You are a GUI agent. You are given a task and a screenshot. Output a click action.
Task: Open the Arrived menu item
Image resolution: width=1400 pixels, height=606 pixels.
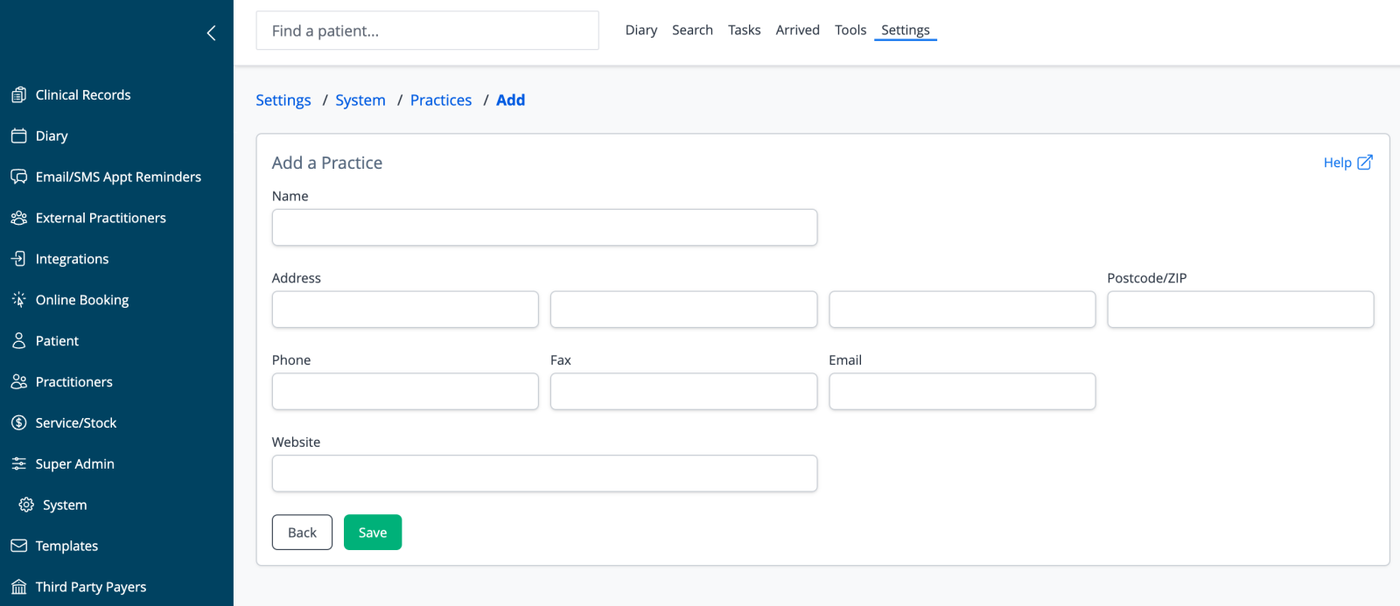tap(797, 30)
